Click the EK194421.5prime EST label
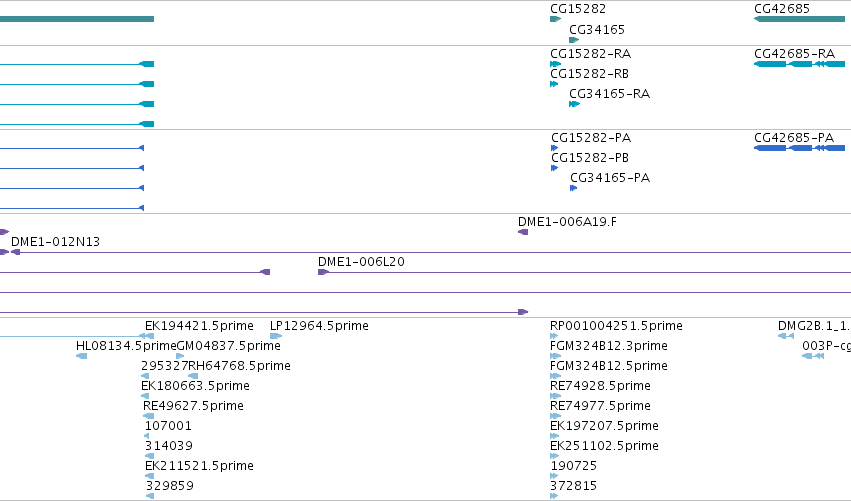Viewport: 851px width, 501px height. pos(199,326)
